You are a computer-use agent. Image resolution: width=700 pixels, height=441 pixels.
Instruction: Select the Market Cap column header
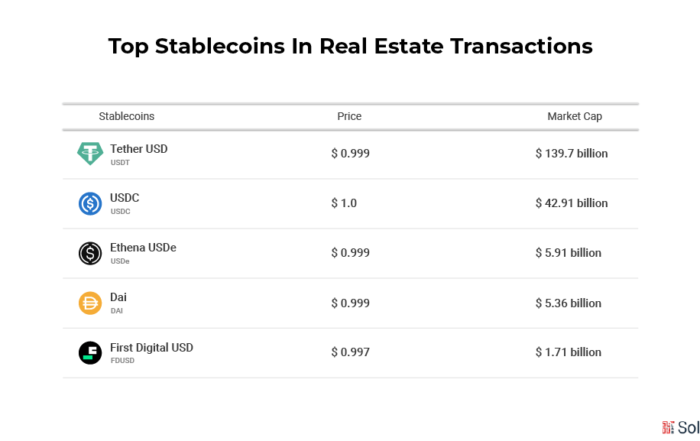[575, 116]
